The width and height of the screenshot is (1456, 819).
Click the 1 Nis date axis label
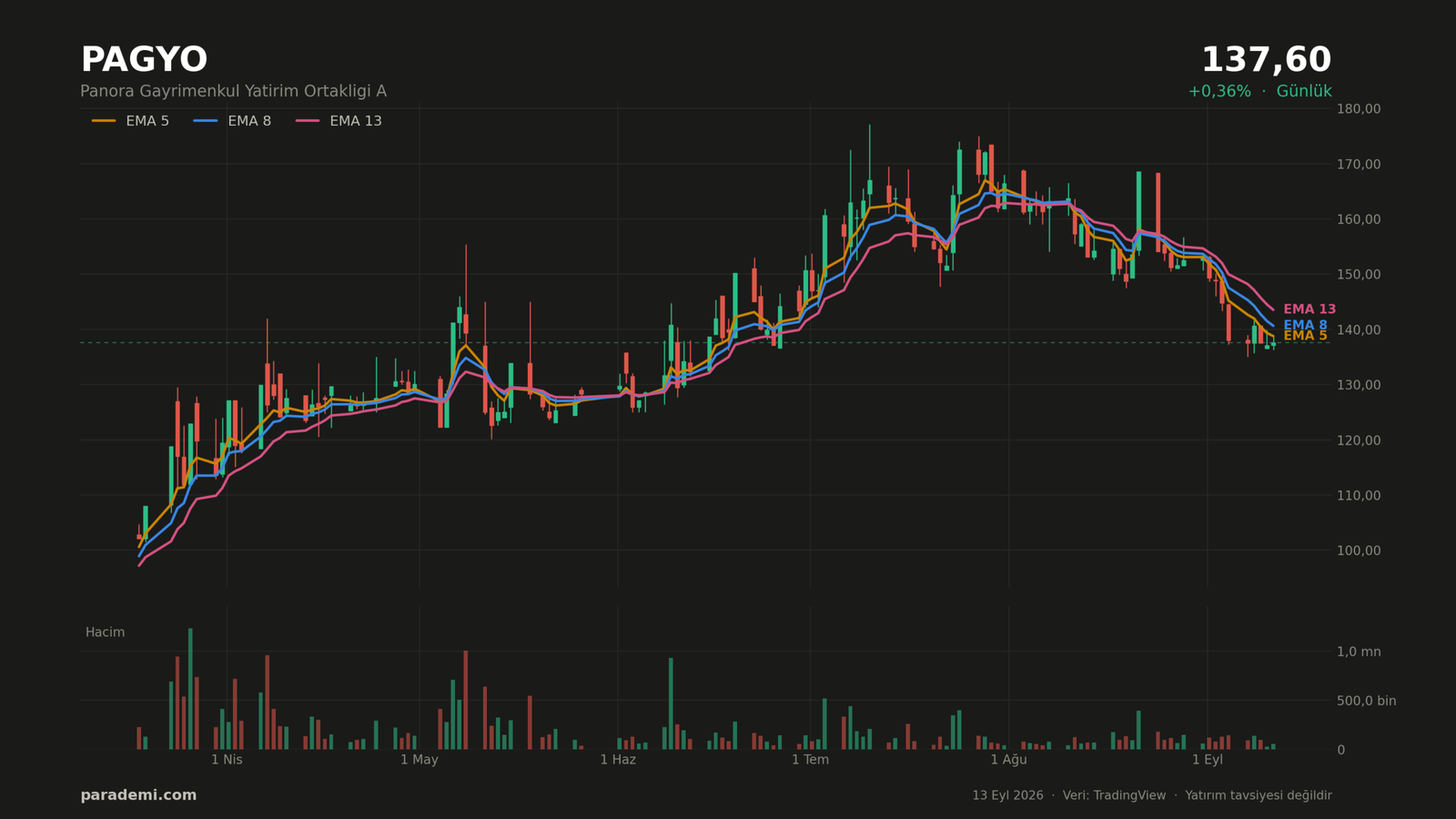pos(227,760)
